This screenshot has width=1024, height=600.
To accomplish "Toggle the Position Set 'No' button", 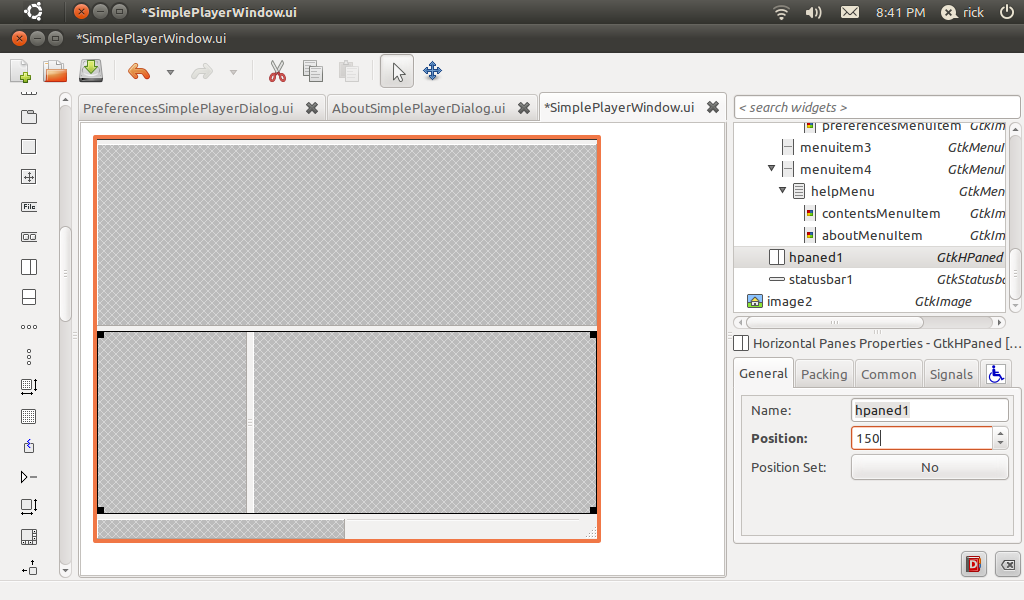I will point(929,467).
